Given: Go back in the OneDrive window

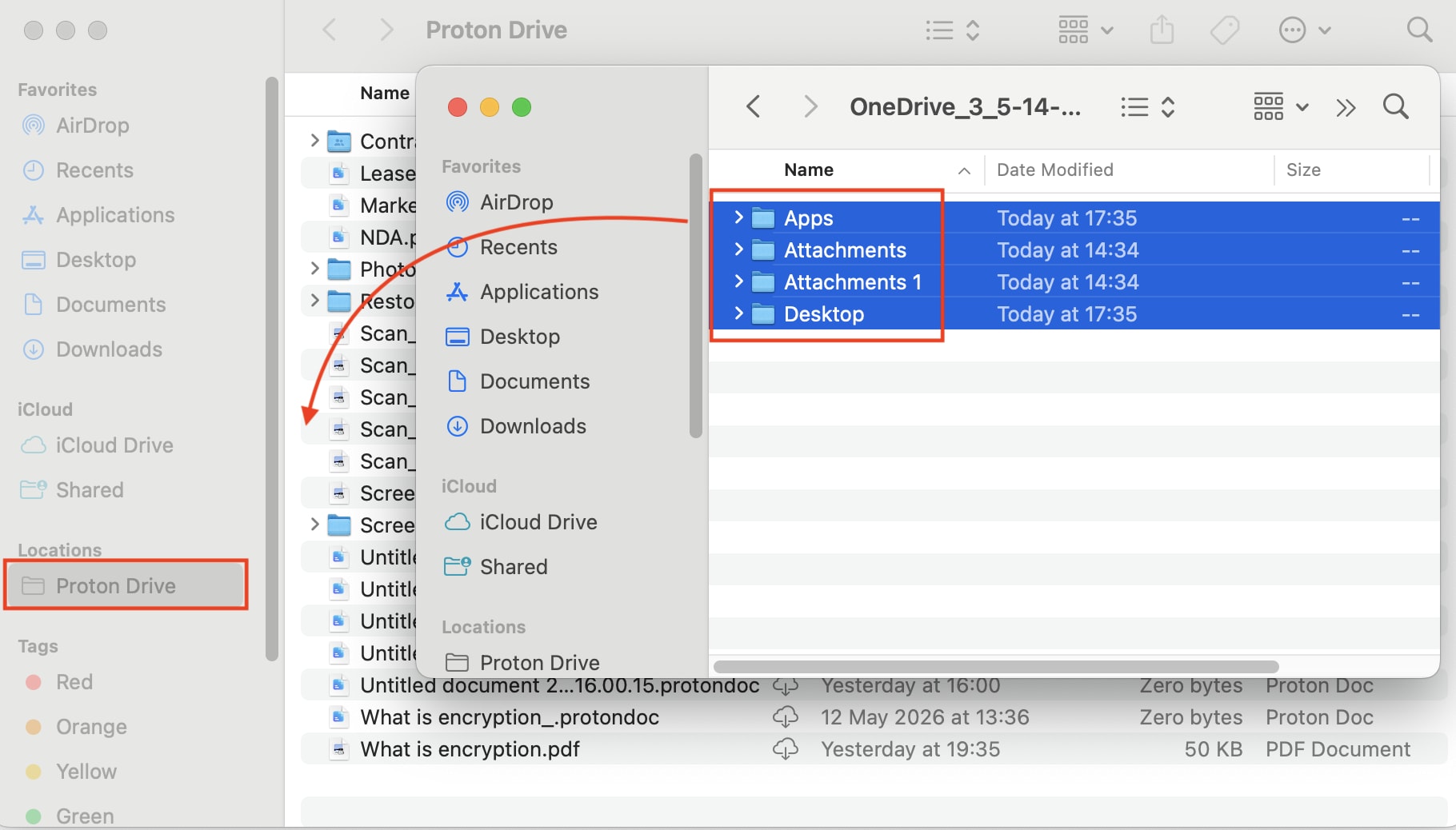Looking at the screenshot, I should (753, 106).
